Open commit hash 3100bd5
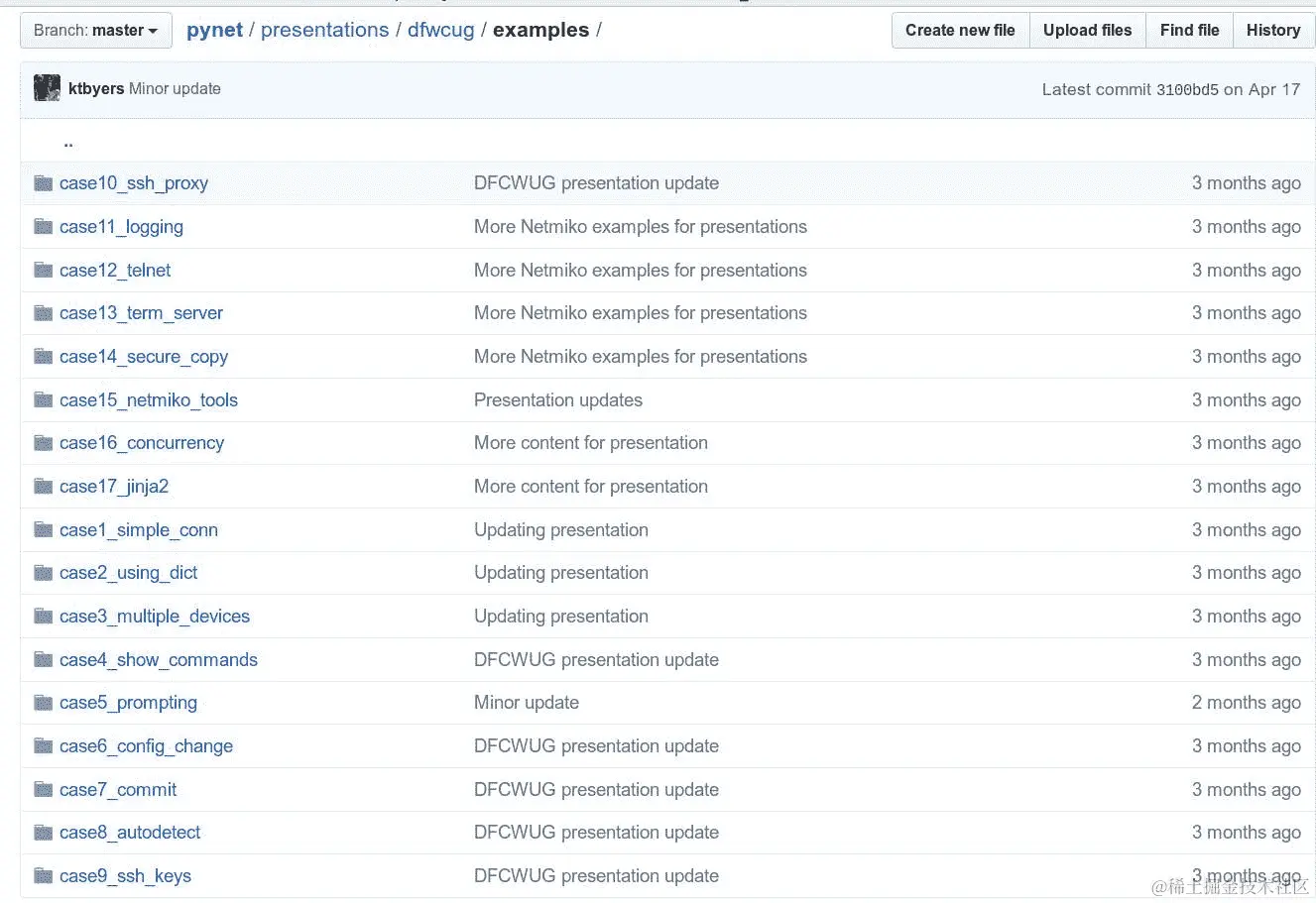 click(1187, 89)
